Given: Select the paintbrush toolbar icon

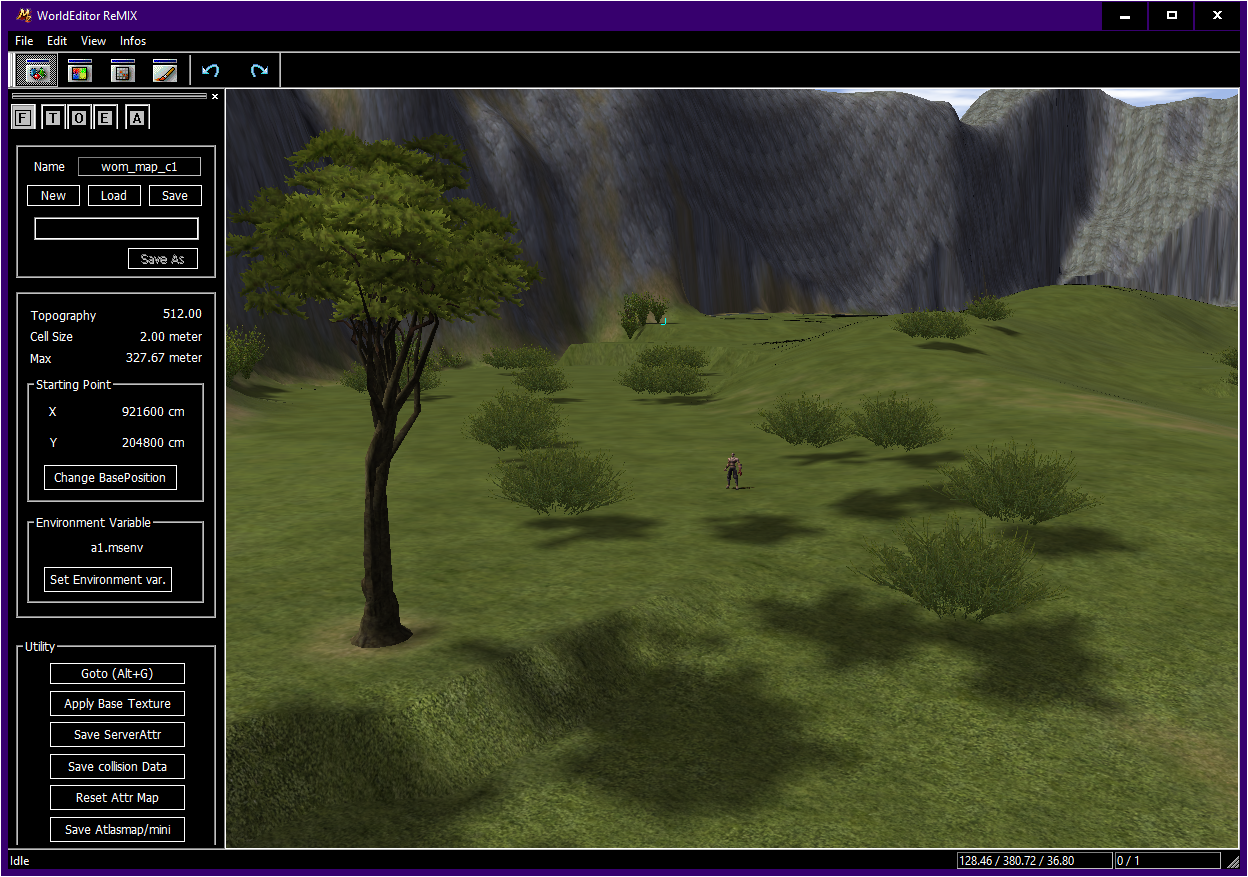Looking at the screenshot, I should [165, 71].
